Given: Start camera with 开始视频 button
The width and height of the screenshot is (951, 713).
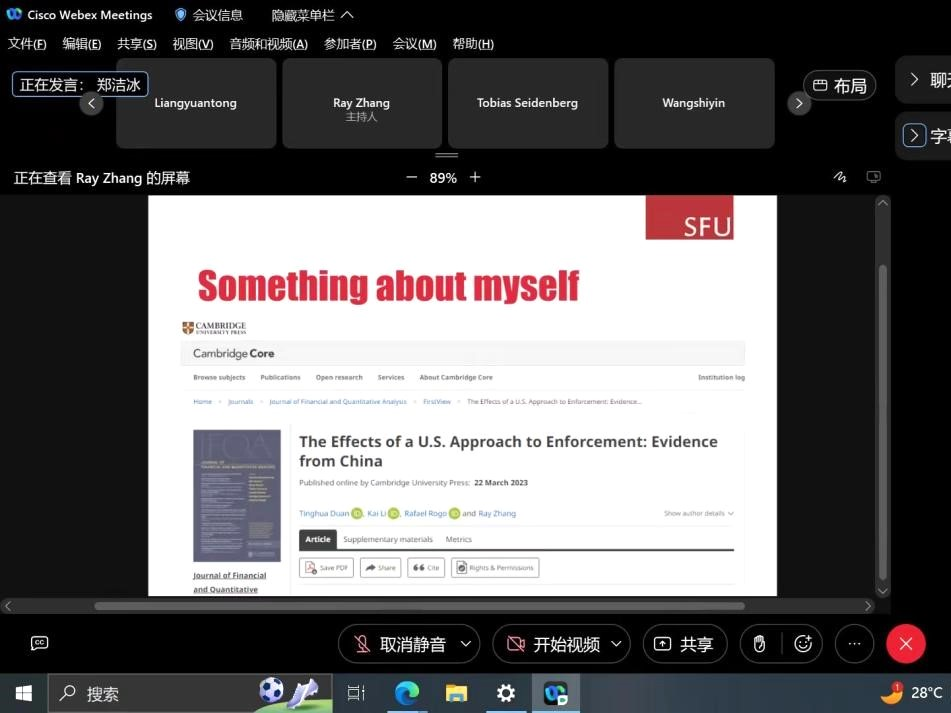Looking at the screenshot, I should [x=554, y=644].
